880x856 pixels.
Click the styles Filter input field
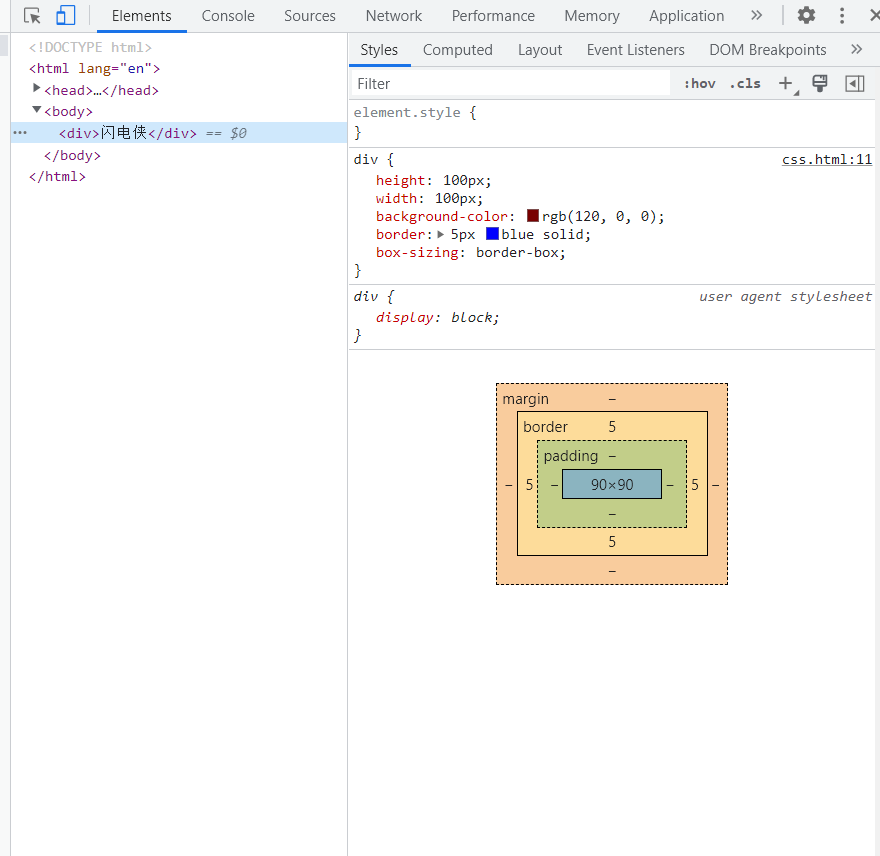point(510,84)
